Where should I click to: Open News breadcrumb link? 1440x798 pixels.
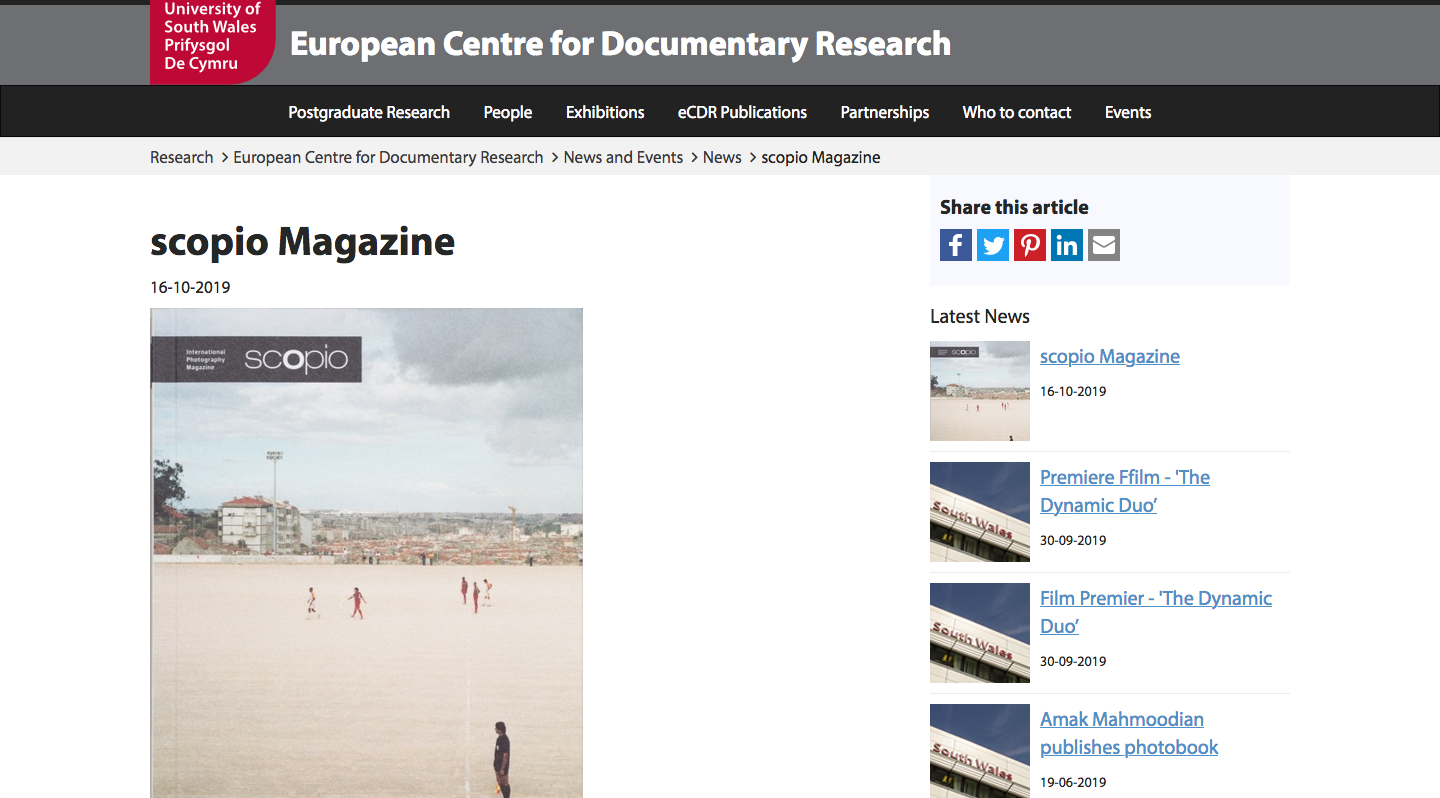point(722,157)
